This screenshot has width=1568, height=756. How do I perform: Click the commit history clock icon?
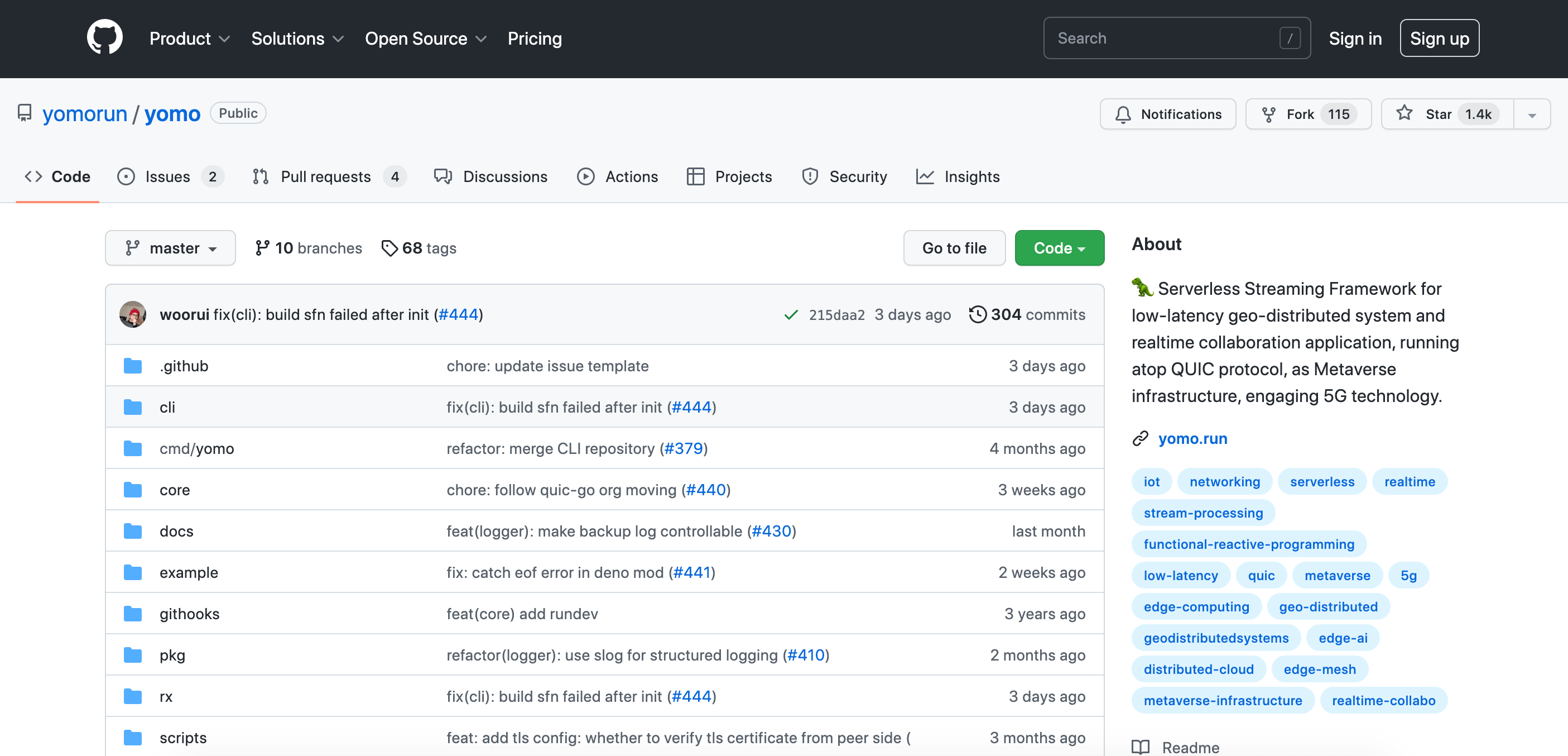978,314
